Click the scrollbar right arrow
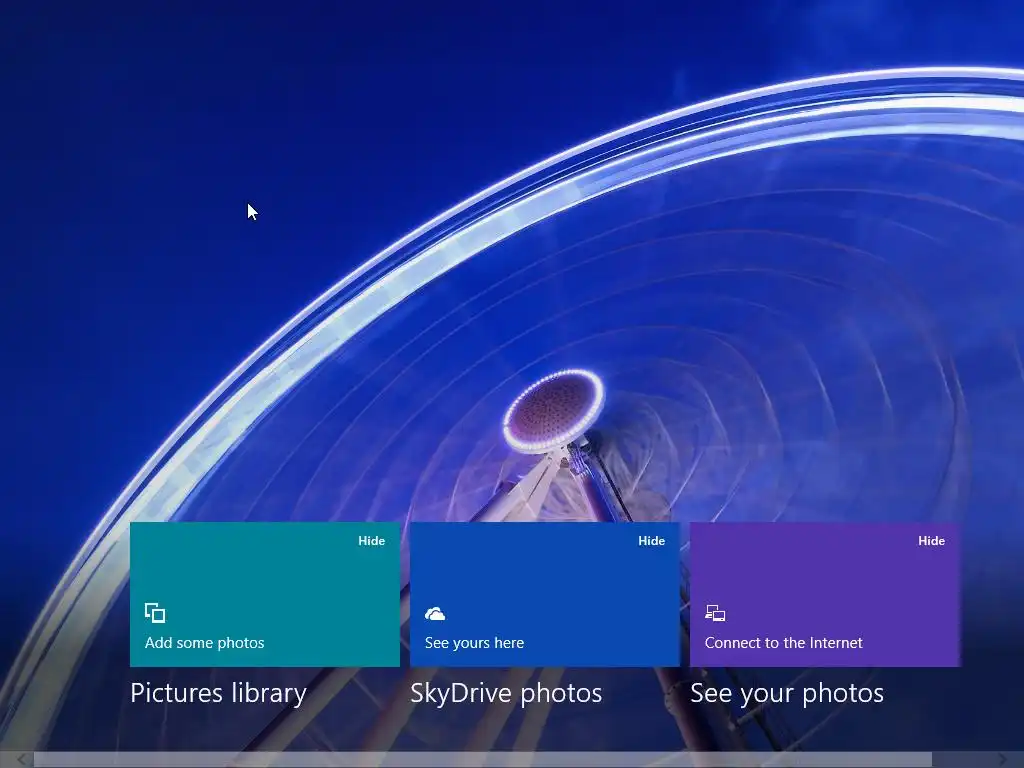 tap(1004, 760)
